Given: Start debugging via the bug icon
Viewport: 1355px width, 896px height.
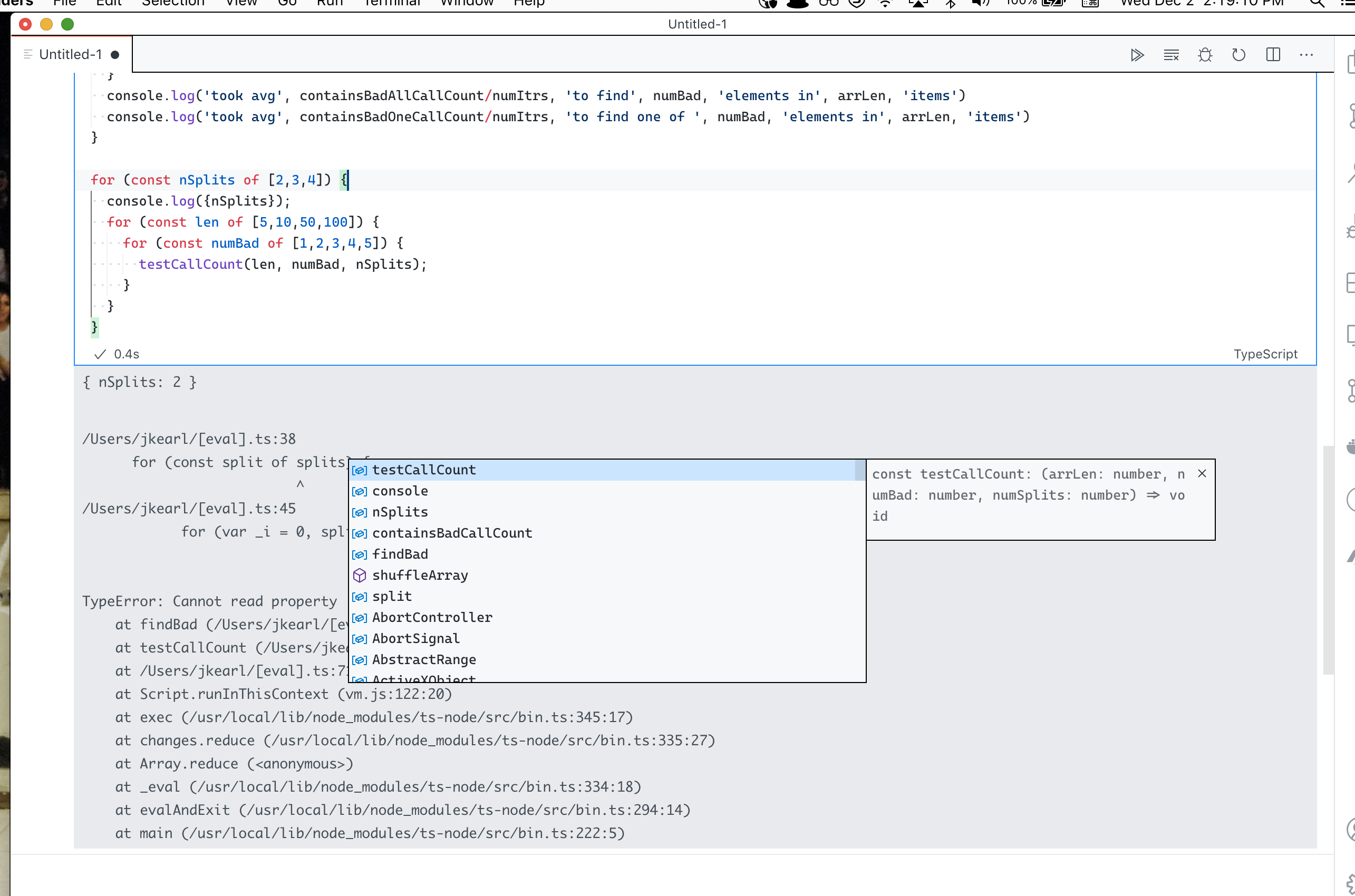Looking at the screenshot, I should point(1205,55).
